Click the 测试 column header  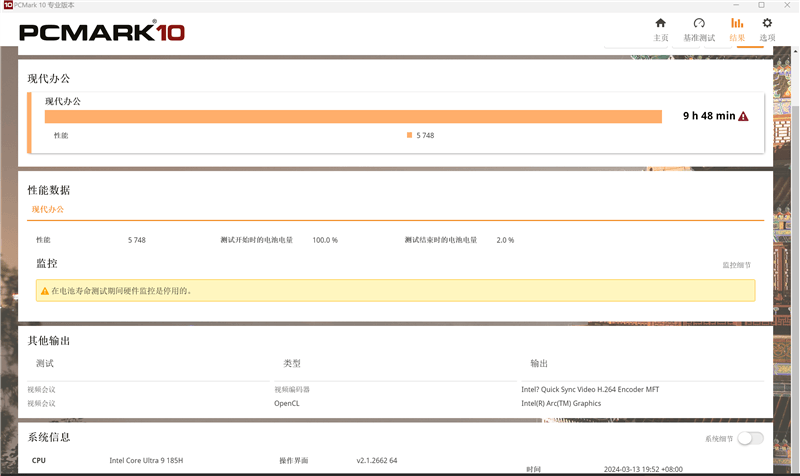[44, 363]
